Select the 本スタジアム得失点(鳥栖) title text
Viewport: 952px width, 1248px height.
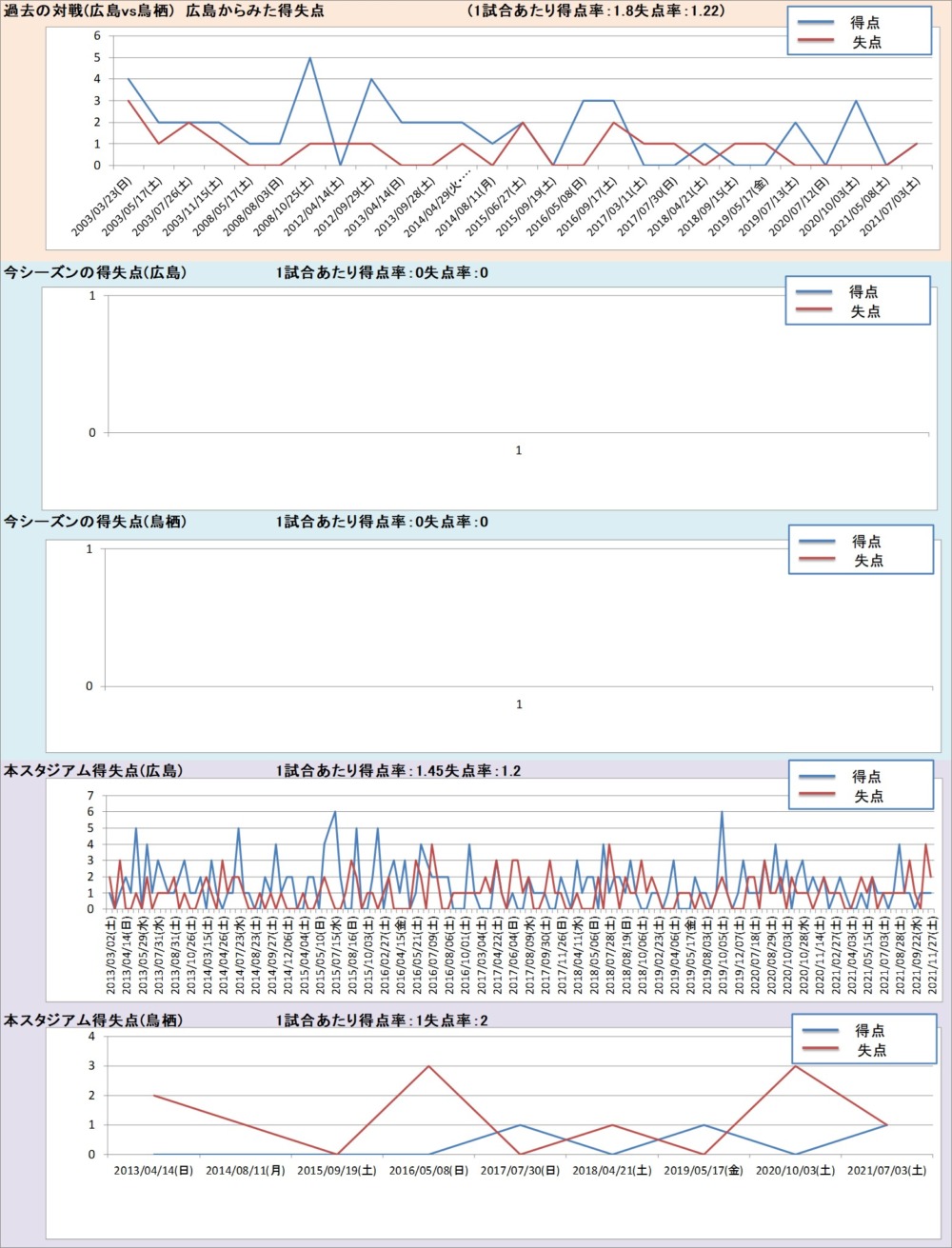click(93, 1020)
